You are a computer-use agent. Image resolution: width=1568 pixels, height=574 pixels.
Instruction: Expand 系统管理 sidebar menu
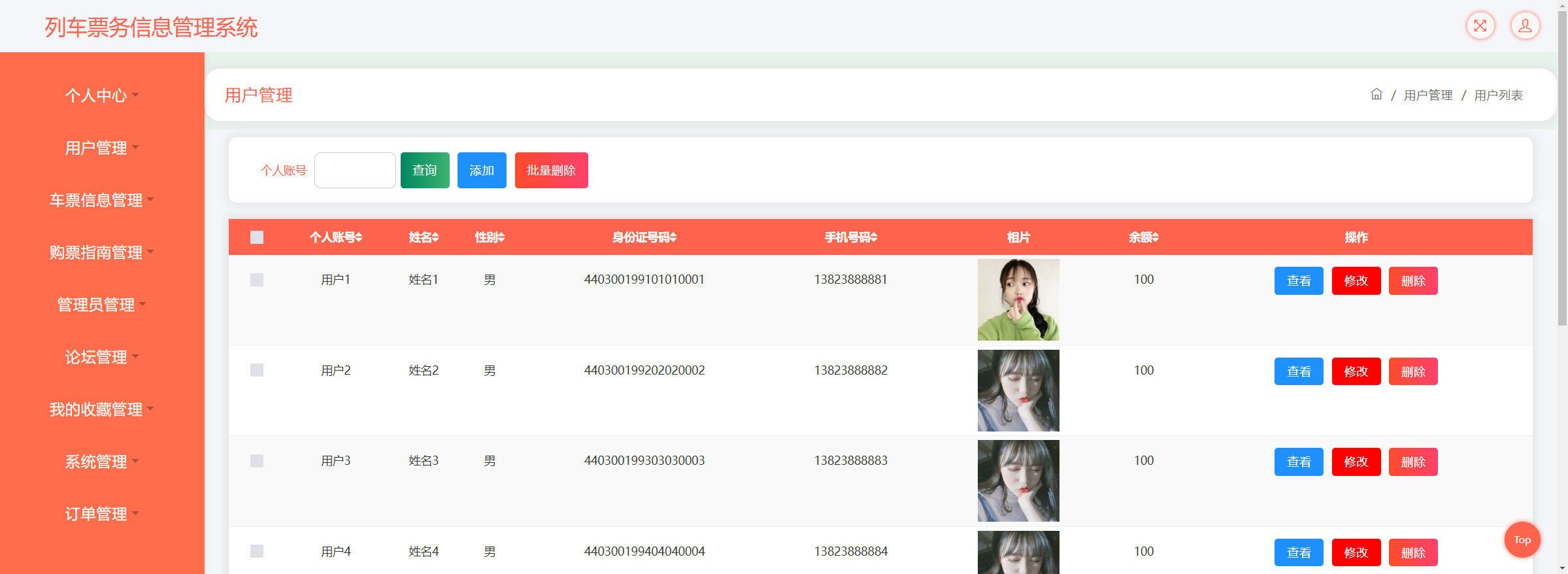point(102,462)
